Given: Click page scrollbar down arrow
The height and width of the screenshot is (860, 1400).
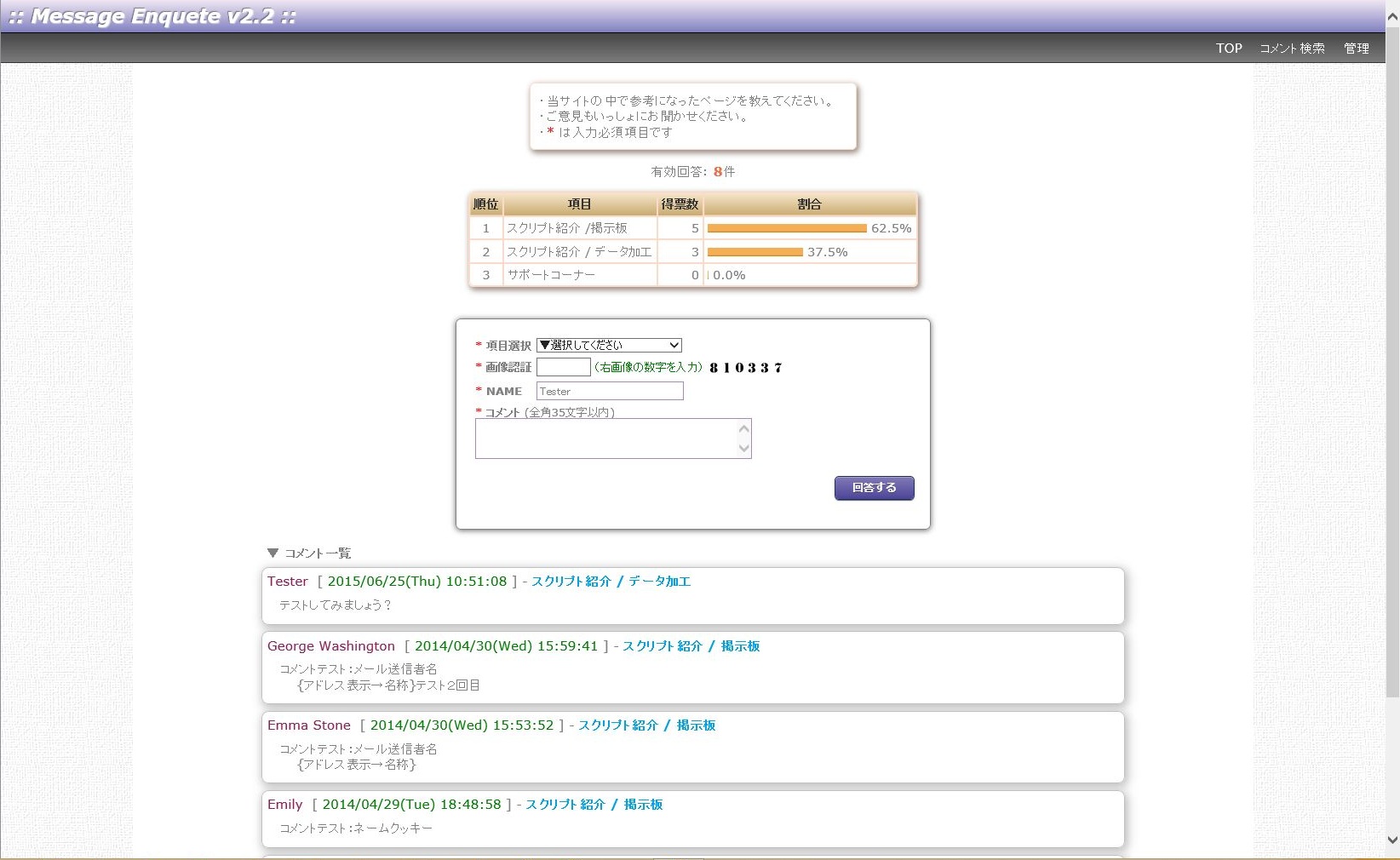Looking at the screenshot, I should pyautogui.click(x=1392, y=840).
